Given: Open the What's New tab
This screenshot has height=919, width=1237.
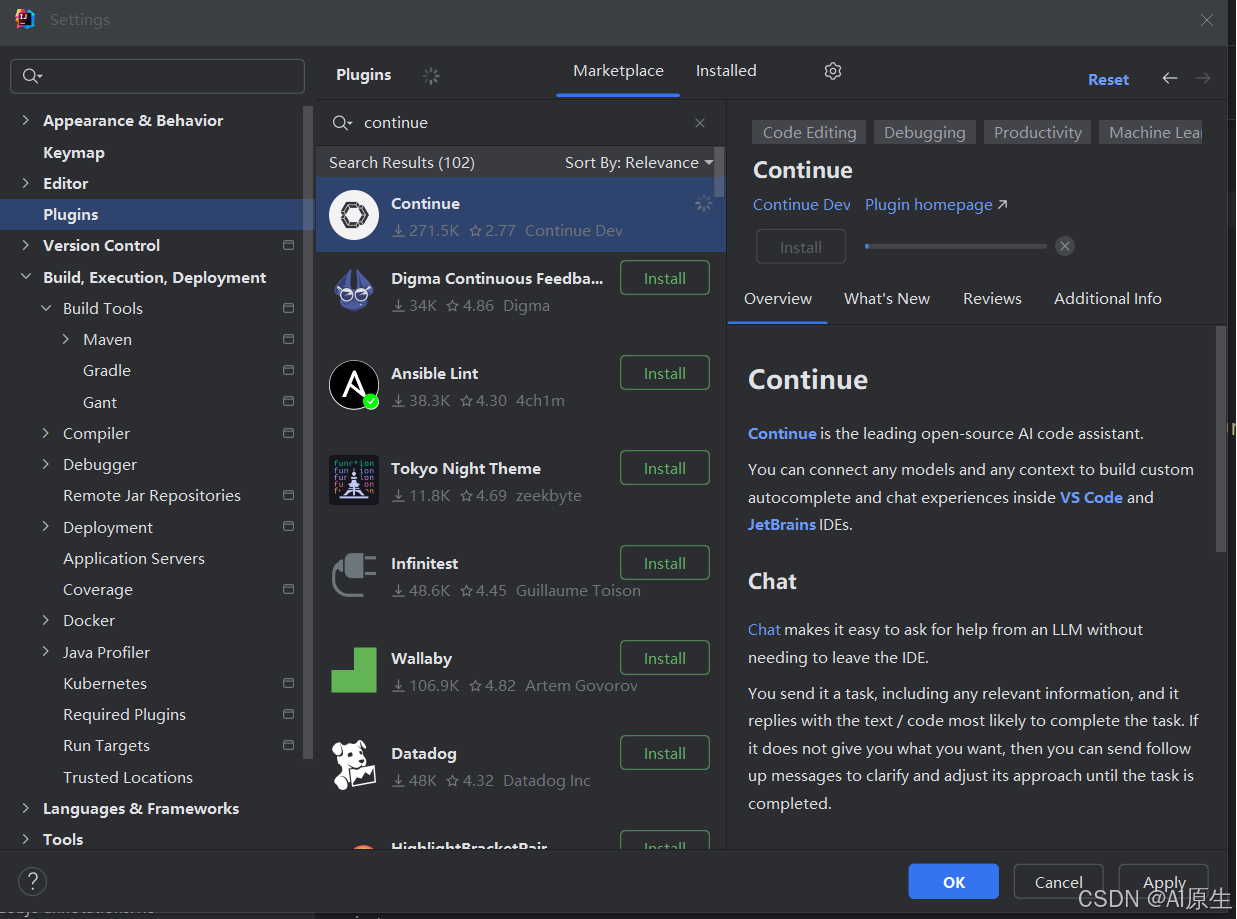Looking at the screenshot, I should [887, 299].
